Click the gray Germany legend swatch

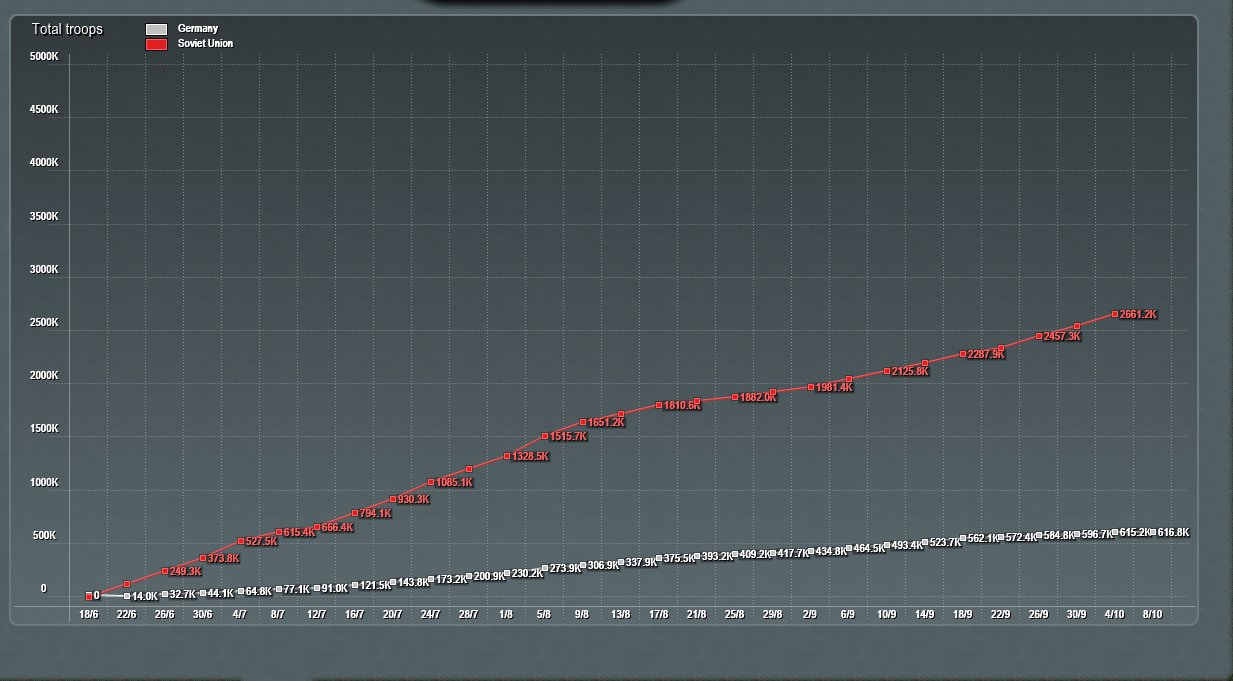[x=156, y=30]
